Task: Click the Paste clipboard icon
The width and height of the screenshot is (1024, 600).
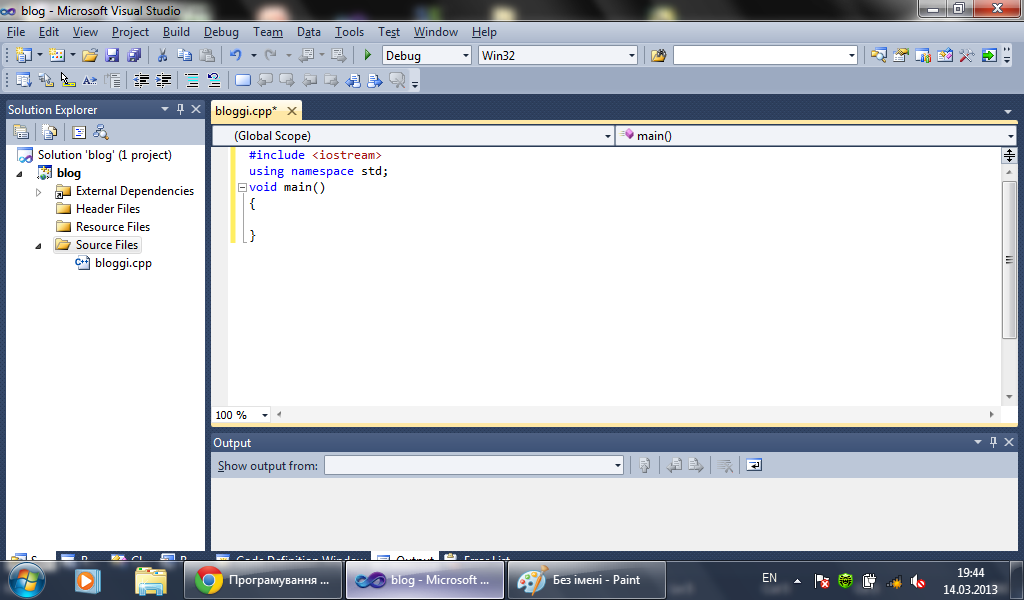Action: 207,55
